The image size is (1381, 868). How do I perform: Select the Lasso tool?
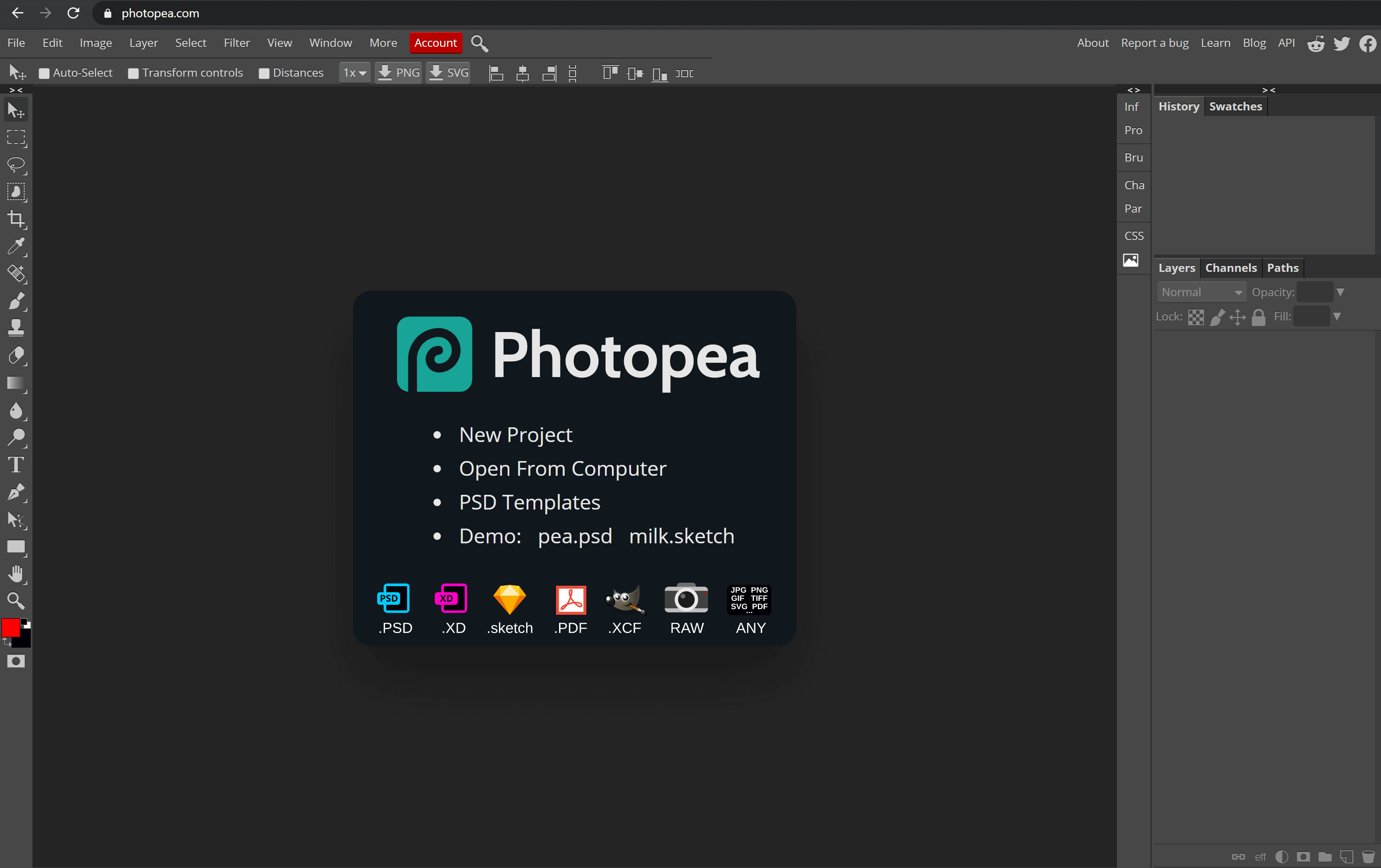point(16,165)
